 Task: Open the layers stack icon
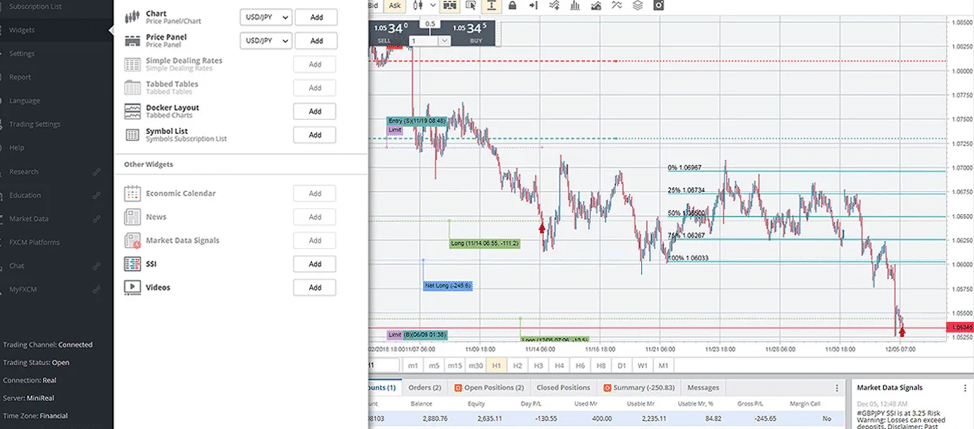click(637, 5)
